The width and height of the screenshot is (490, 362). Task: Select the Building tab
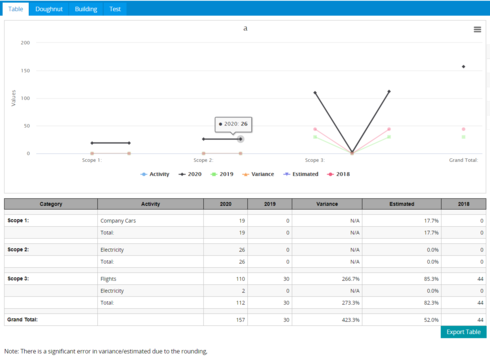pyautogui.click(x=86, y=9)
